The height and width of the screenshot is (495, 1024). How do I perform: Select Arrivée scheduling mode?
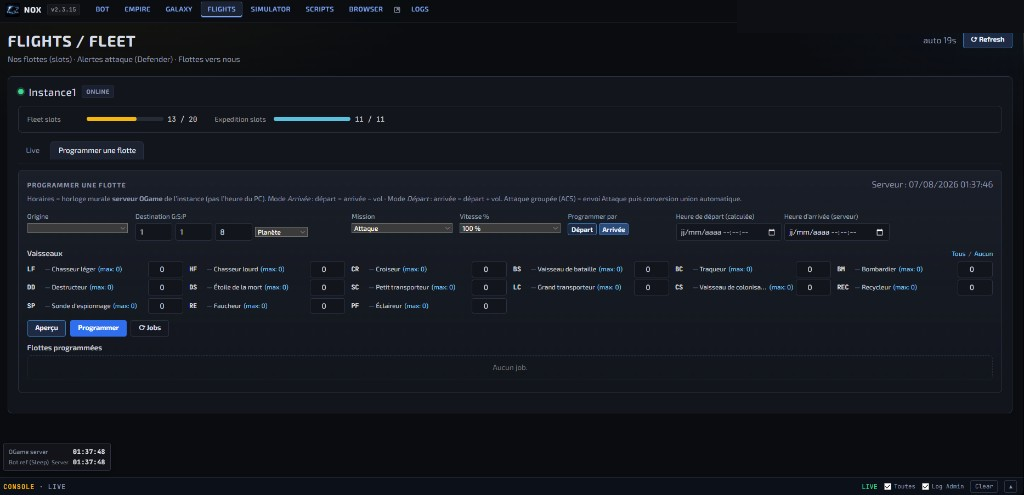614,229
